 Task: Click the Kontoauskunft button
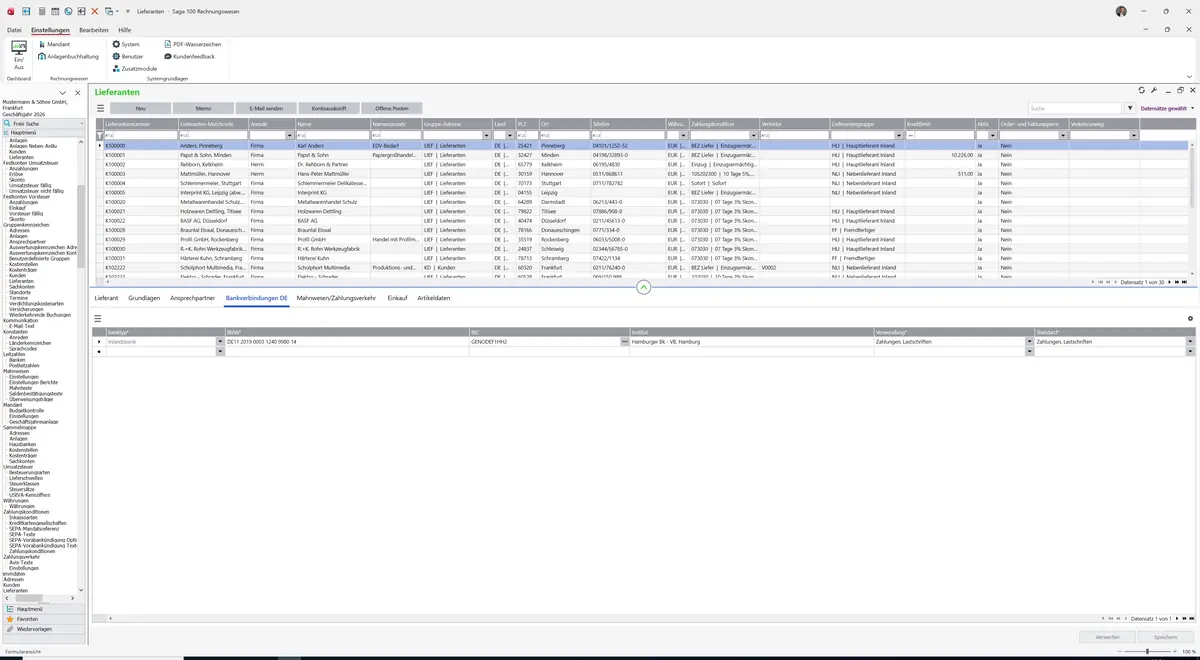click(329, 108)
